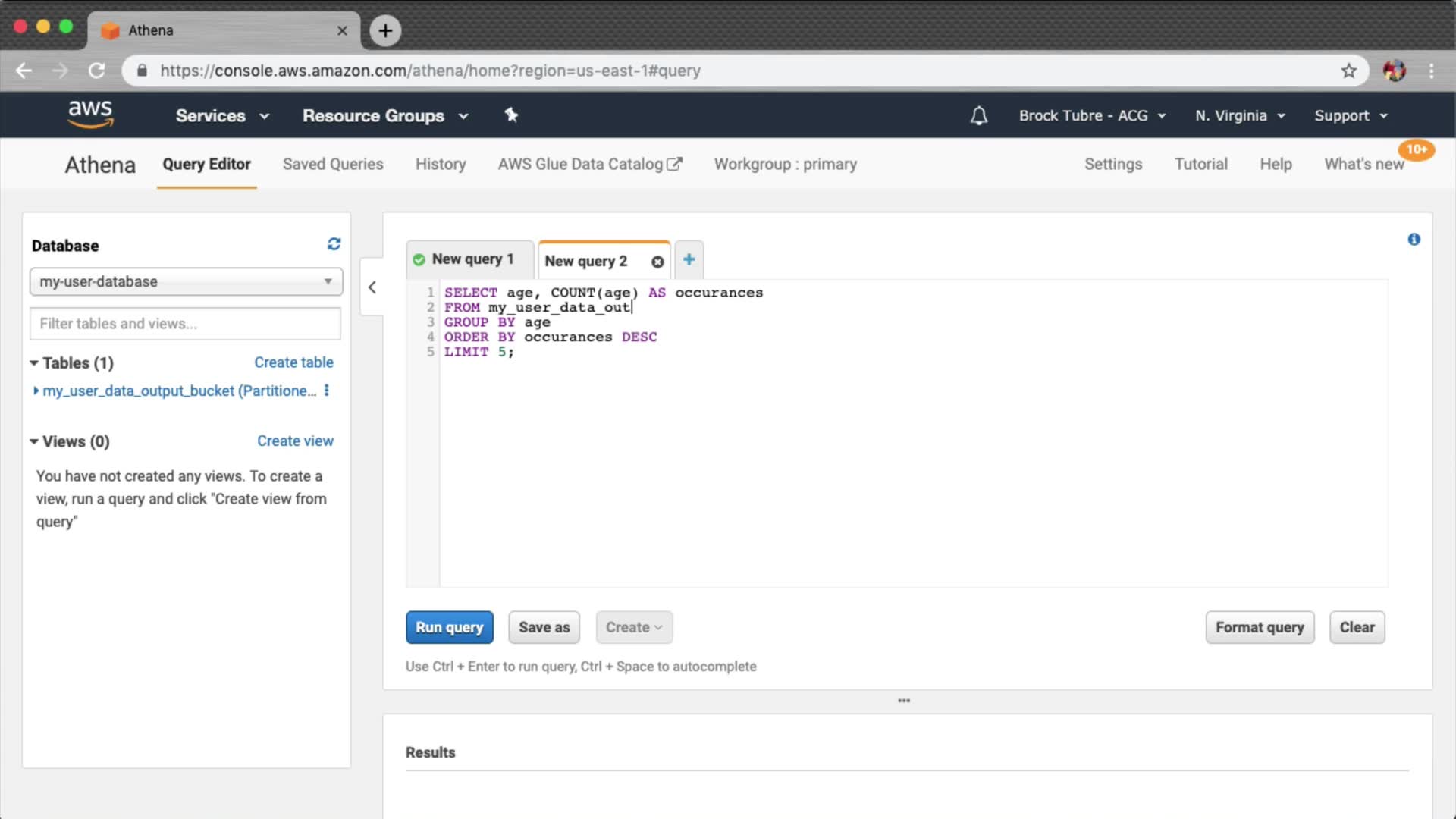Go to AWS home logo

click(90, 115)
